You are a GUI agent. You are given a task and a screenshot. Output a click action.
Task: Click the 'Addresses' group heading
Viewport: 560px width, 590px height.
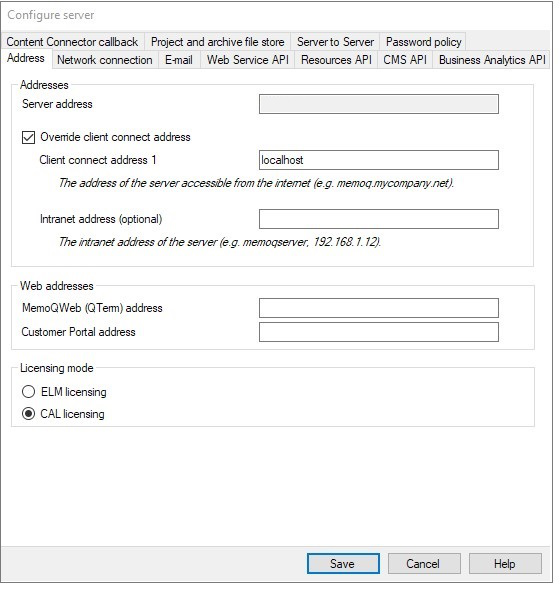(44, 85)
